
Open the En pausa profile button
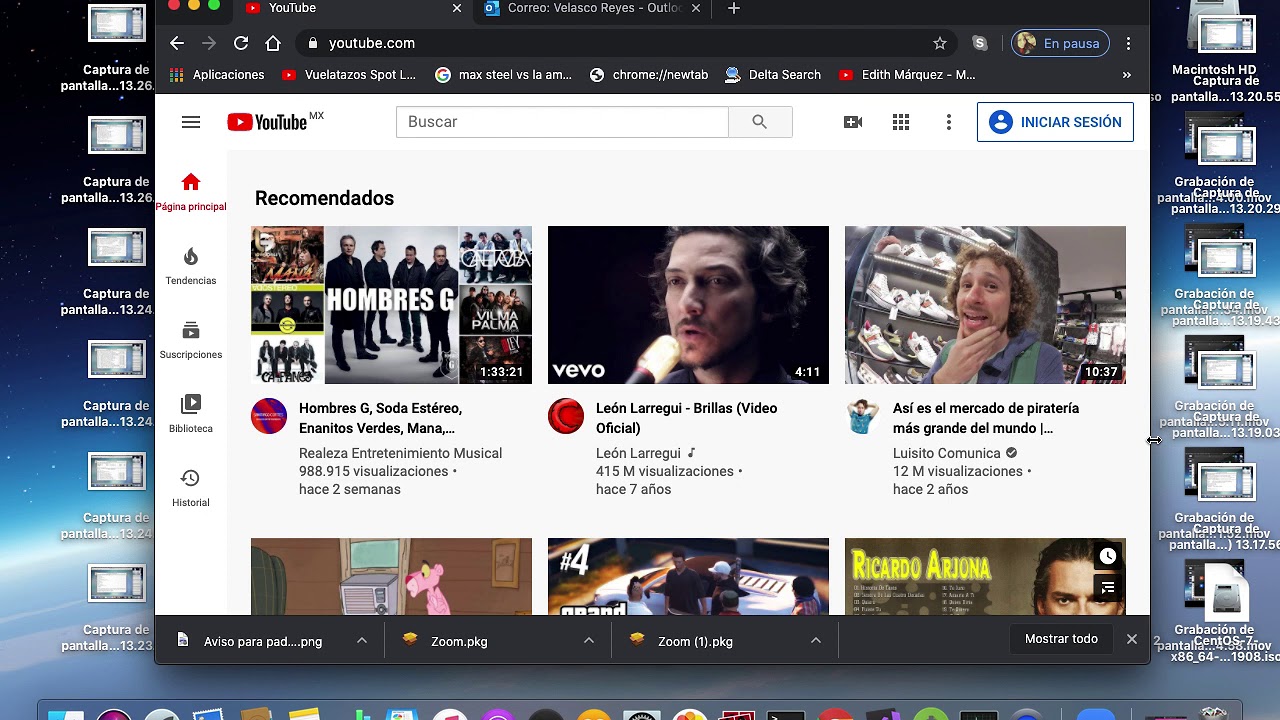(x=1061, y=43)
